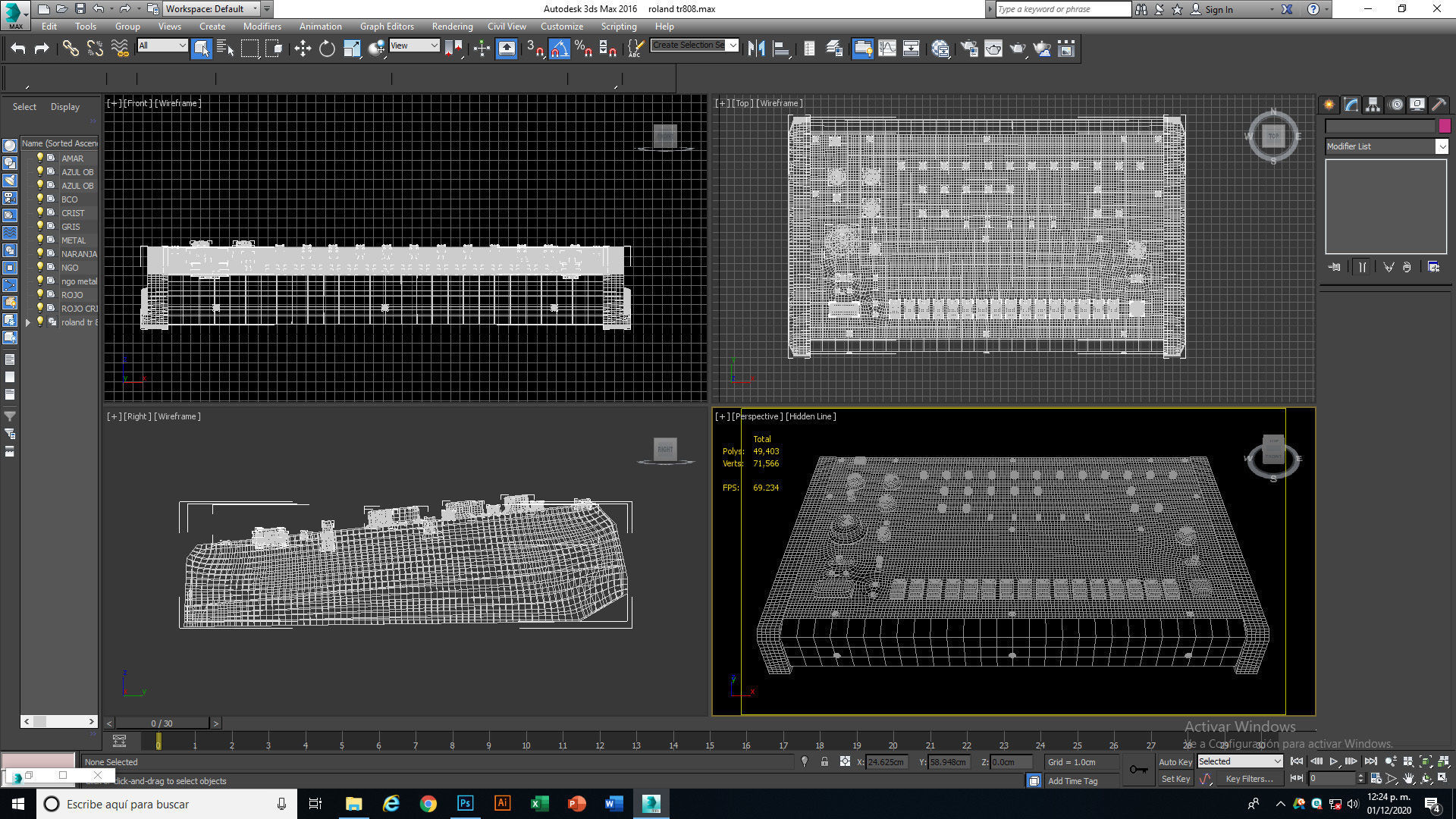The width and height of the screenshot is (1456, 819).
Task: Click the Select and Link tool
Action: point(71,49)
